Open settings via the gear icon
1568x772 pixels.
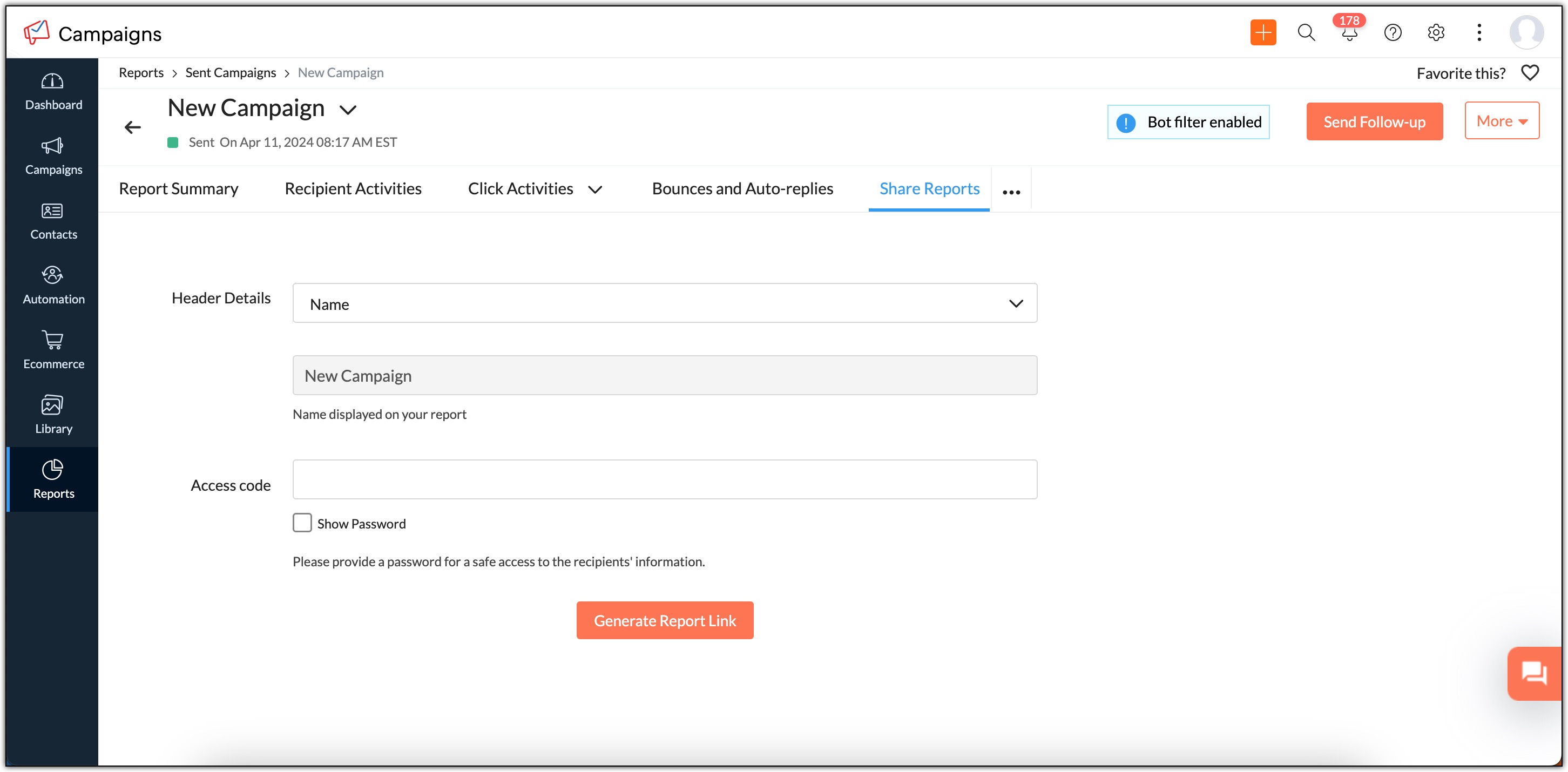click(x=1436, y=32)
